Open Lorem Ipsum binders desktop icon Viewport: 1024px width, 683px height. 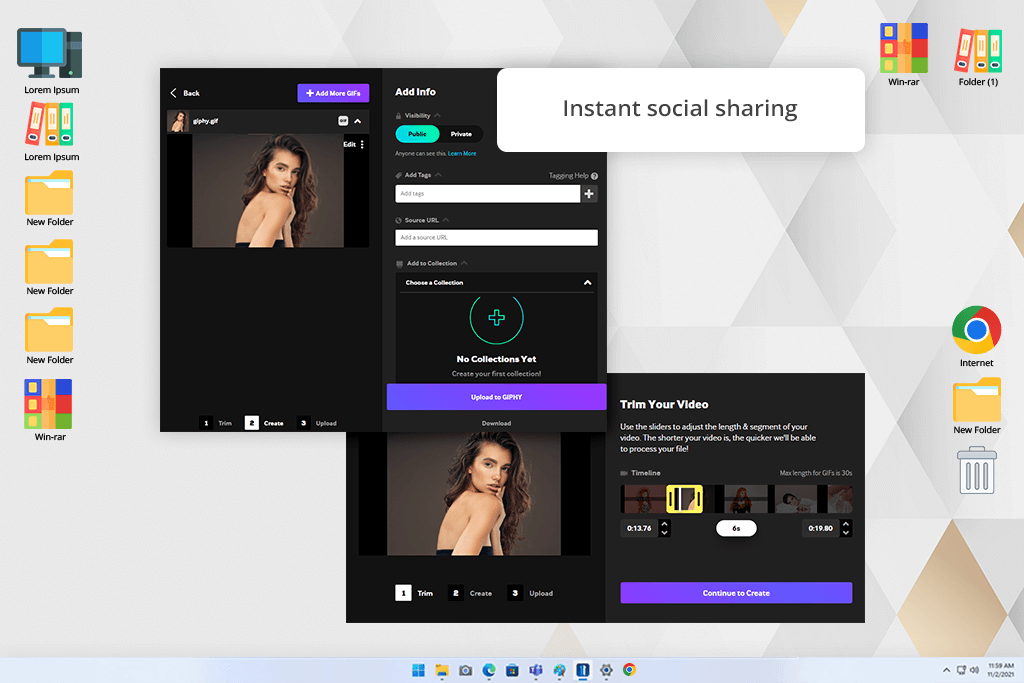[x=51, y=133]
